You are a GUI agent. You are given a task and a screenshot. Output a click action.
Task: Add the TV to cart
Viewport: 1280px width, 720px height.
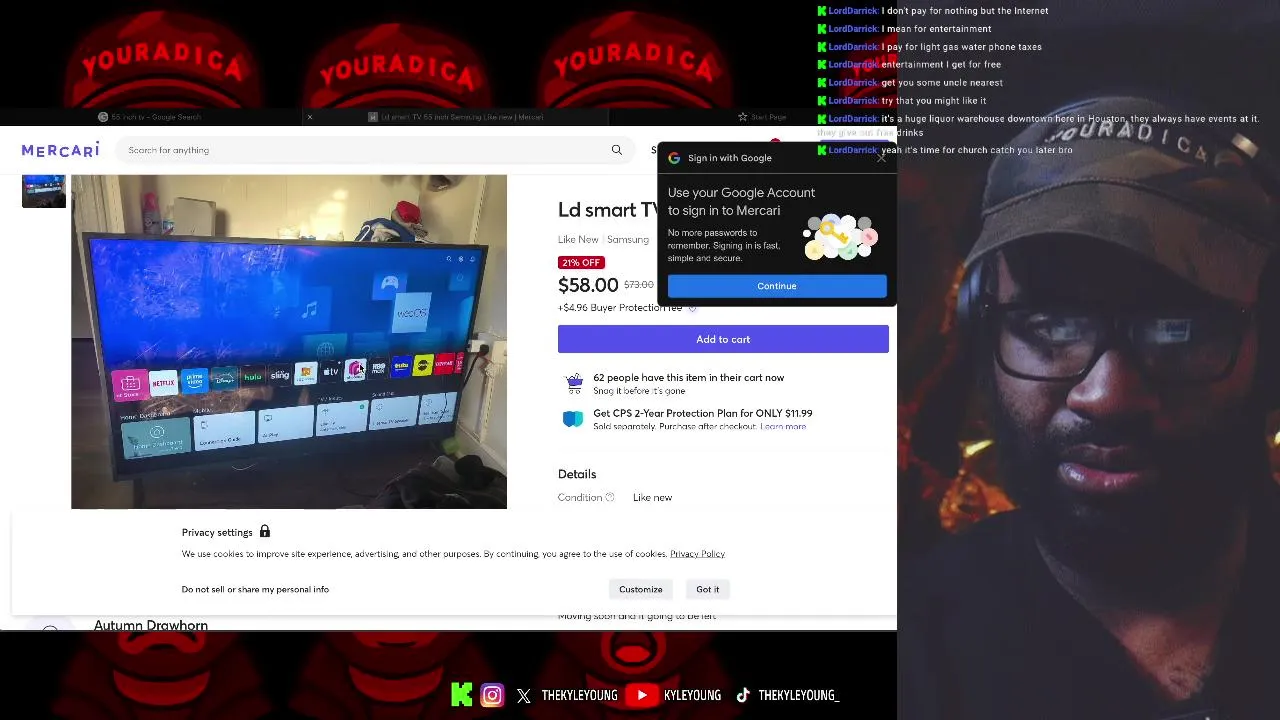tap(723, 339)
